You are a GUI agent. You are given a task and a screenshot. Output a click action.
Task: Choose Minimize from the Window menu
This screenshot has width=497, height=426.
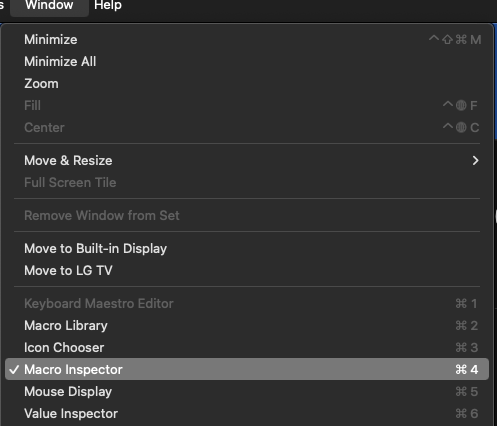point(247,40)
